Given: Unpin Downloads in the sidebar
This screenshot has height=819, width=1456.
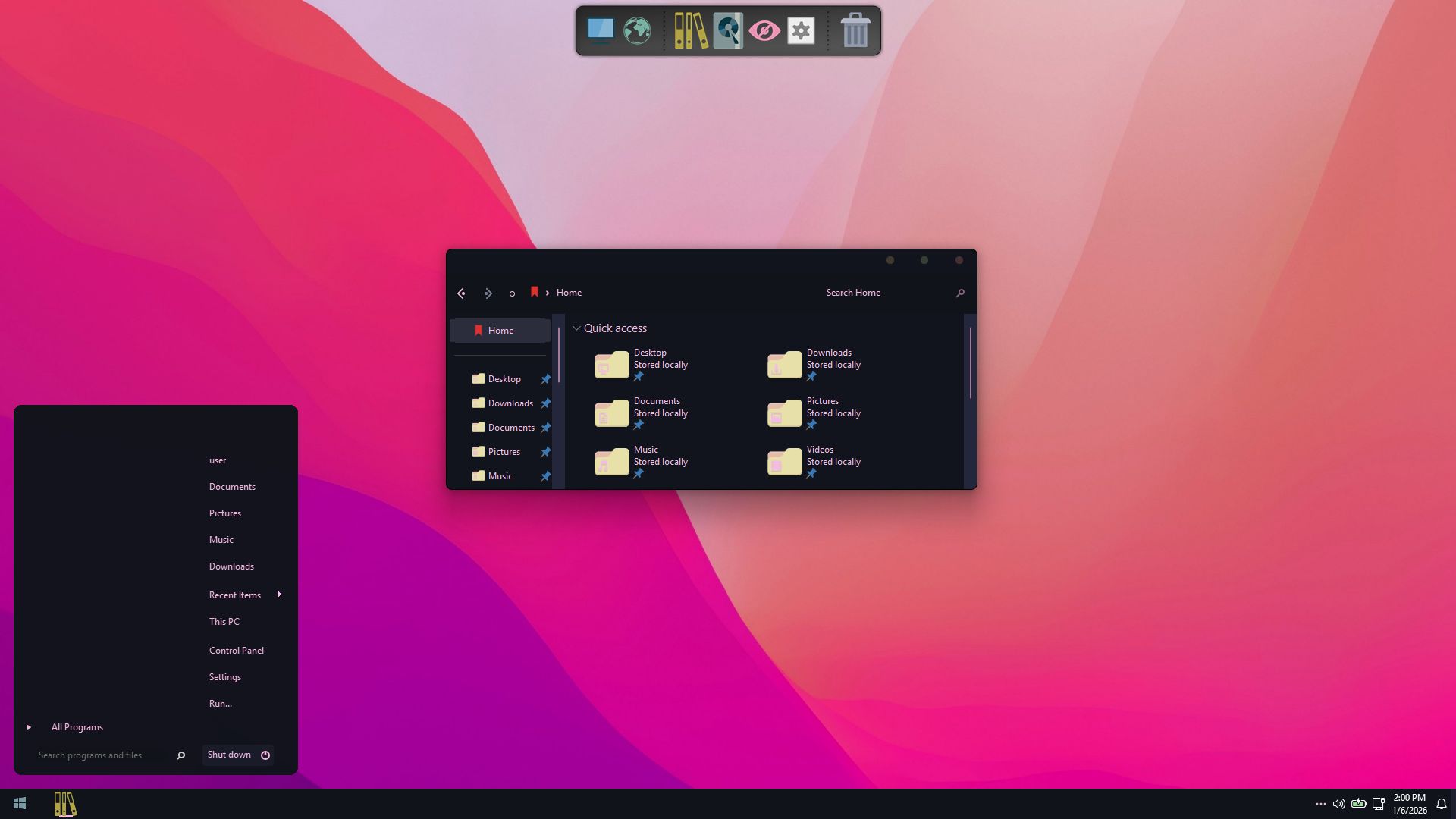Looking at the screenshot, I should coord(545,403).
